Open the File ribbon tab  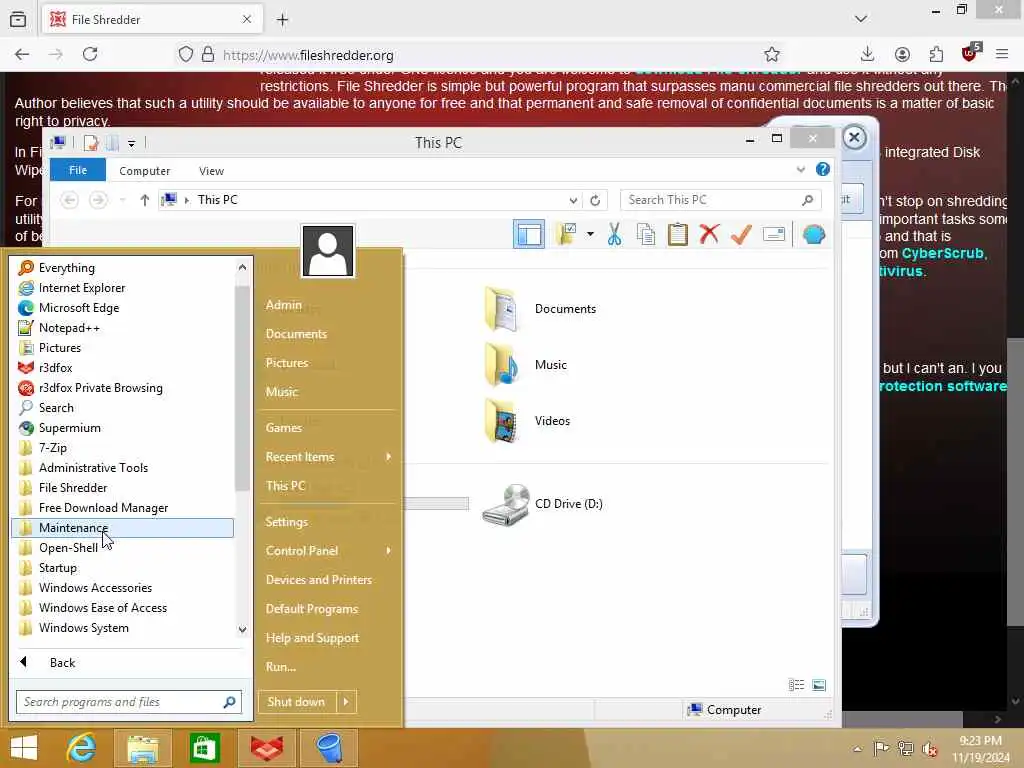point(78,170)
